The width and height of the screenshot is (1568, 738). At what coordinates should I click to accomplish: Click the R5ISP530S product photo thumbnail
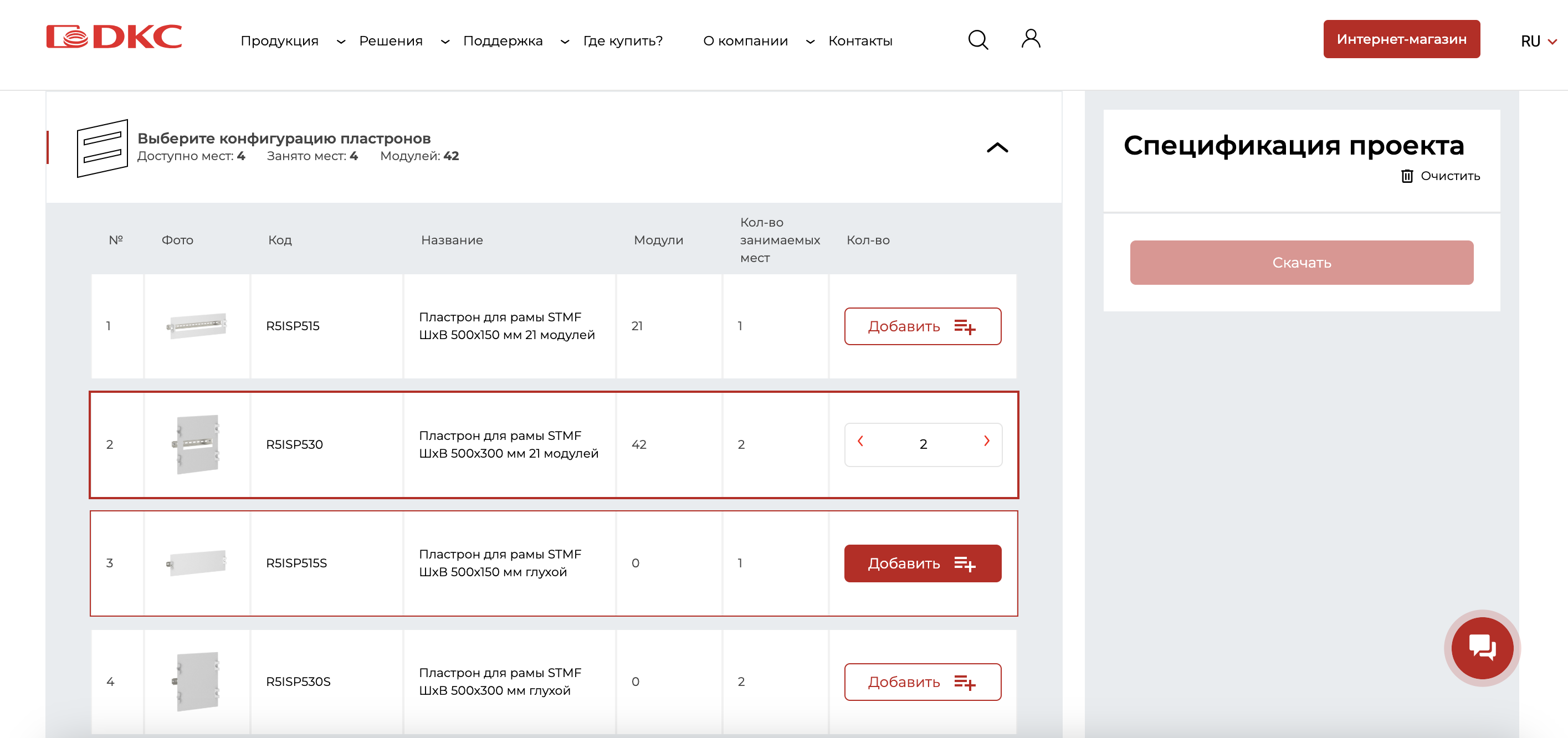pyautogui.click(x=197, y=681)
